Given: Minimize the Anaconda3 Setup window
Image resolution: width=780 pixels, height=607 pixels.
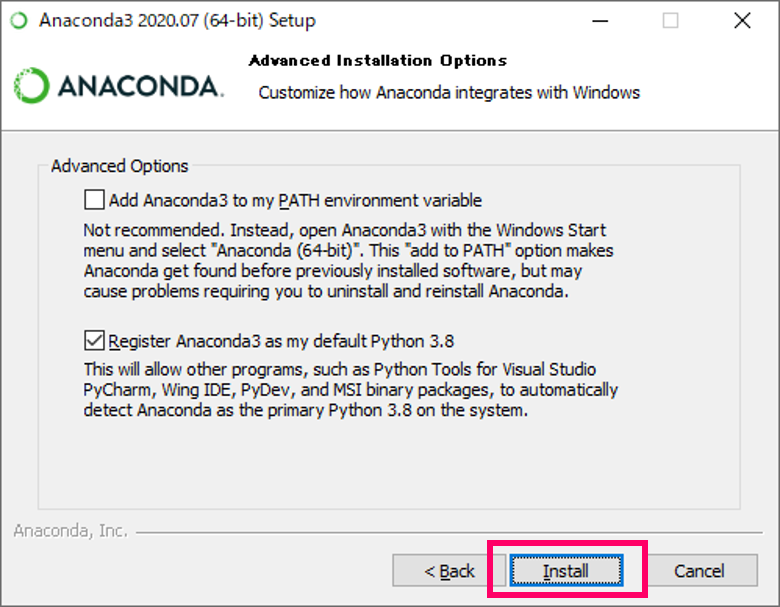Looking at the screenshot, I should [600, 21].
